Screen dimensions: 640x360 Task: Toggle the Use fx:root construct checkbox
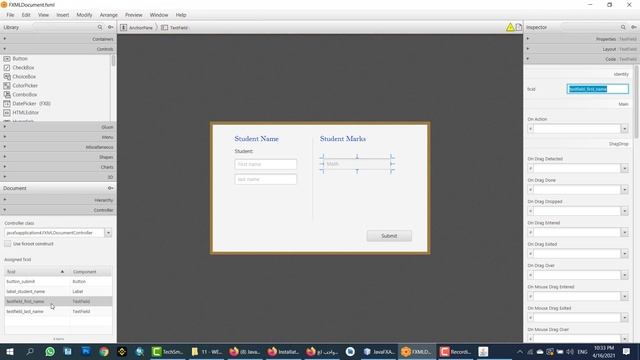(x=7, y=244)
